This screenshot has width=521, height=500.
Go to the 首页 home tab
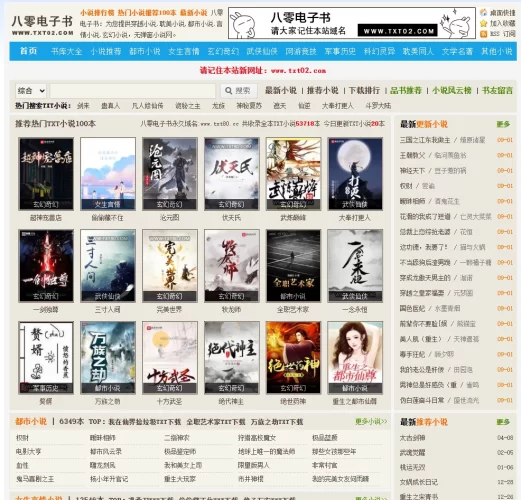coord(28,51)
